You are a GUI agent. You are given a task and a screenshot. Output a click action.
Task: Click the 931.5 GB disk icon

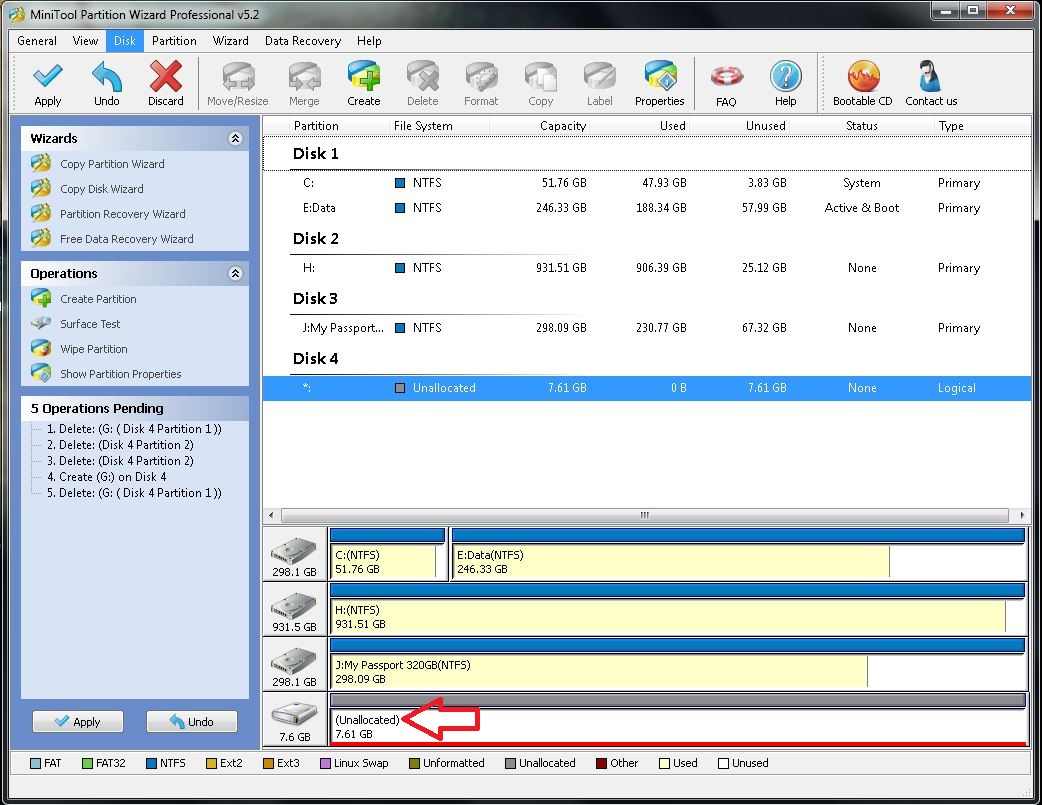pyautogui.click(x=294, y=607)
